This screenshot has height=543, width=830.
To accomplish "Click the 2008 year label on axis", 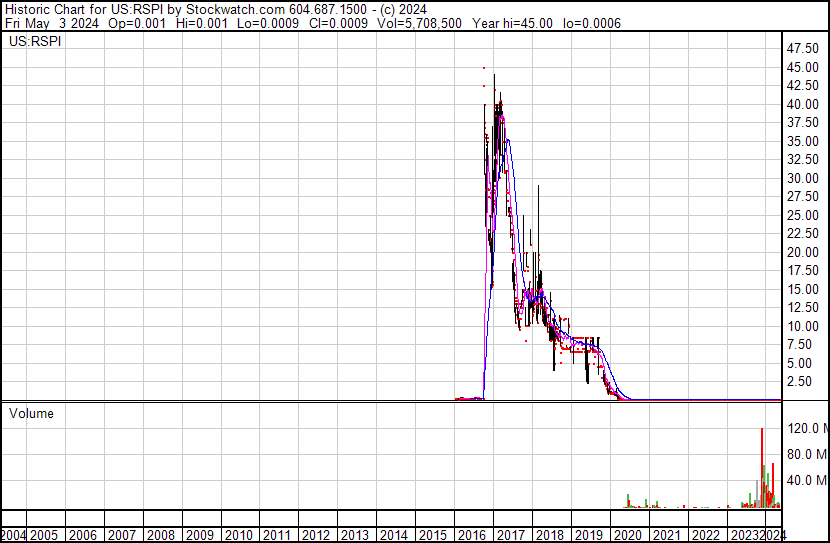I will [162, 535].
